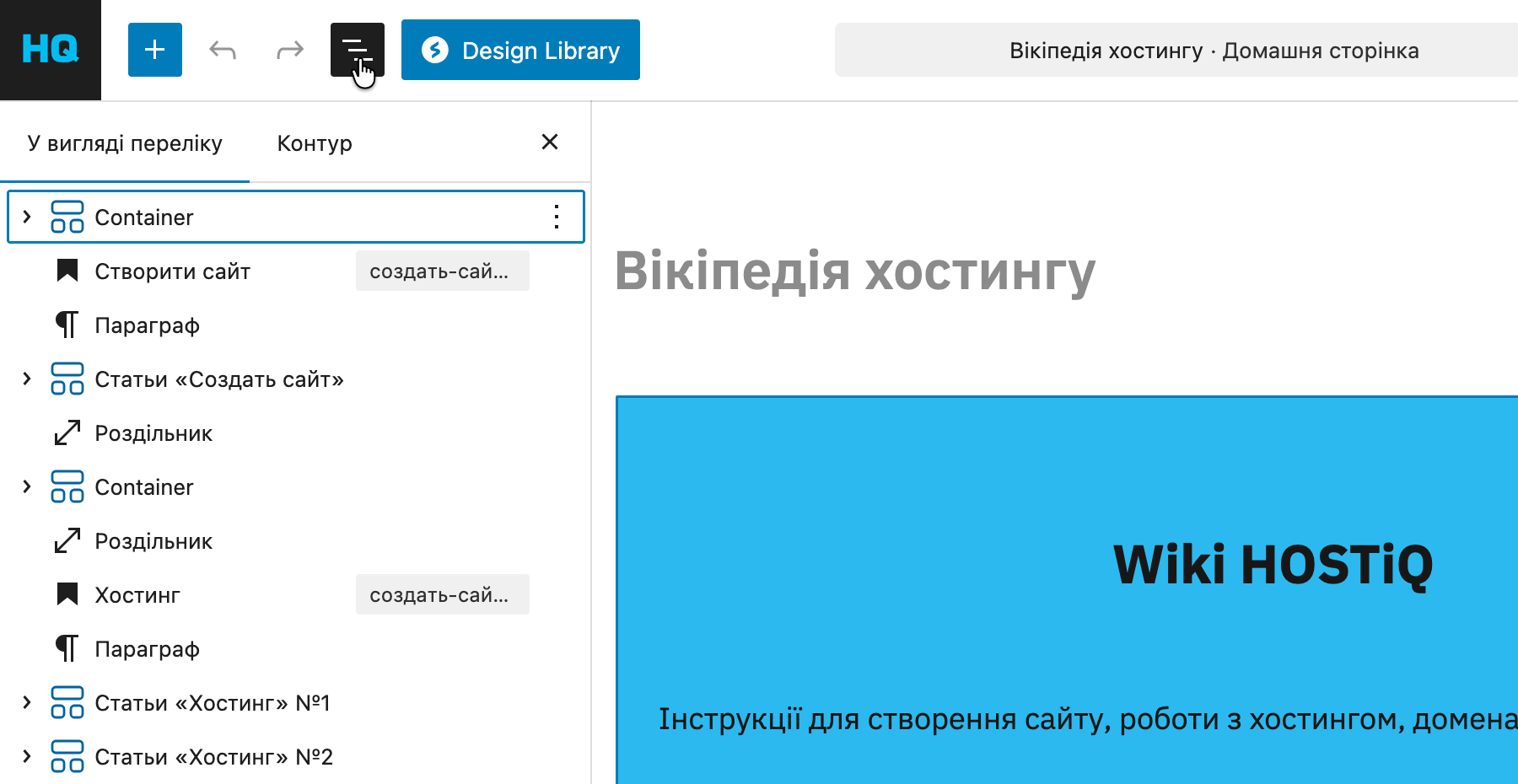Select the Статьи «Хостинг» №1 row
The width and height of the screenshot is (1518, 784).
click(295, 702)
